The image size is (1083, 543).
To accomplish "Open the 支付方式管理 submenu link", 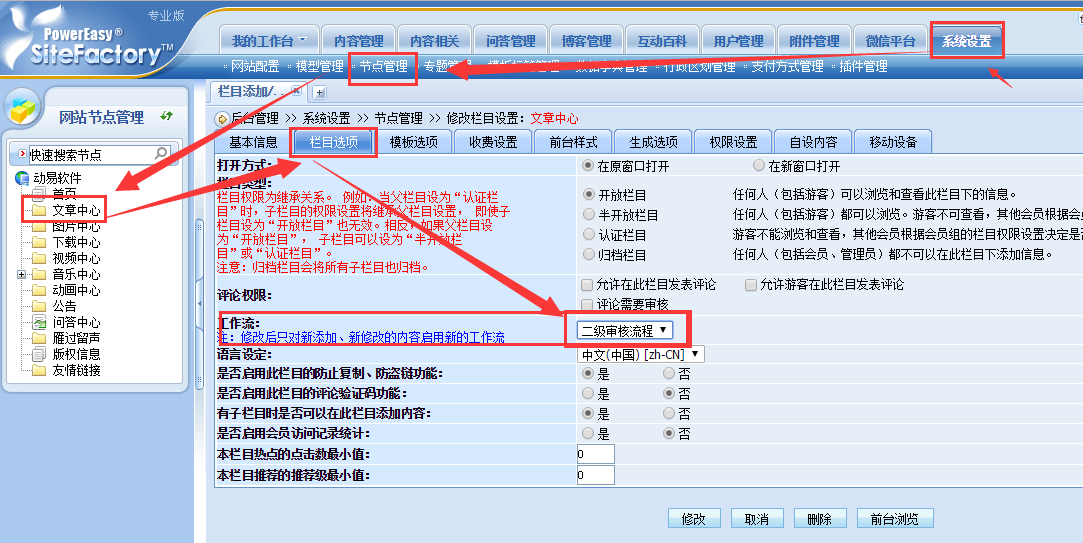I will pyautogui.click(x=787, y=67).
